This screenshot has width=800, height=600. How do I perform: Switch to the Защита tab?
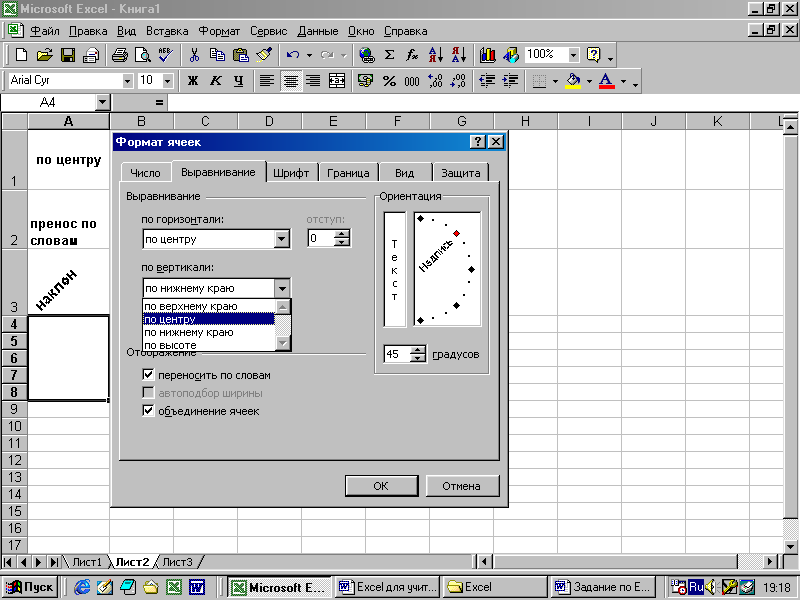461,173
